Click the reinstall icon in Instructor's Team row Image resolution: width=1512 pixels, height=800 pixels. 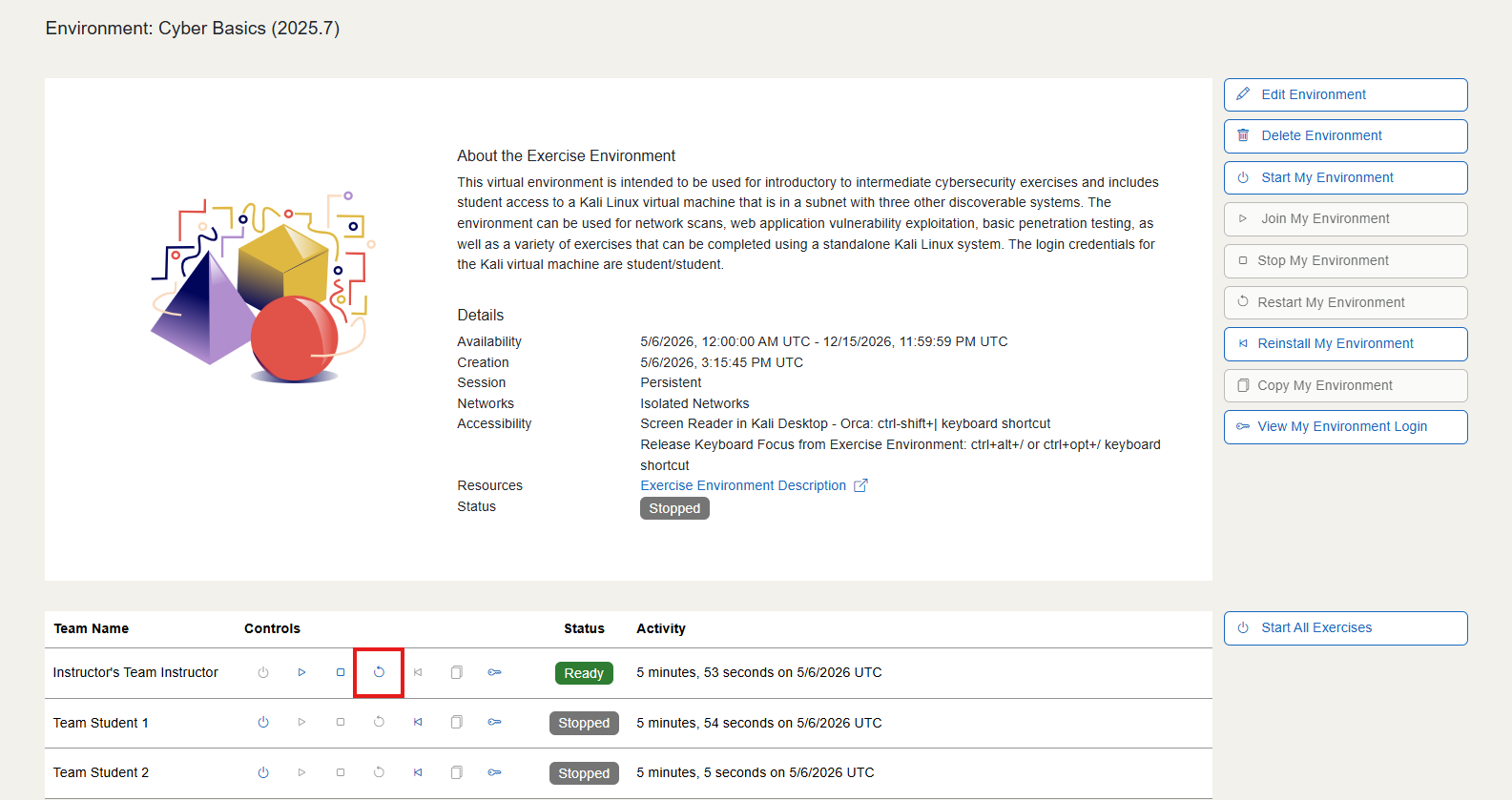[418, 672]
